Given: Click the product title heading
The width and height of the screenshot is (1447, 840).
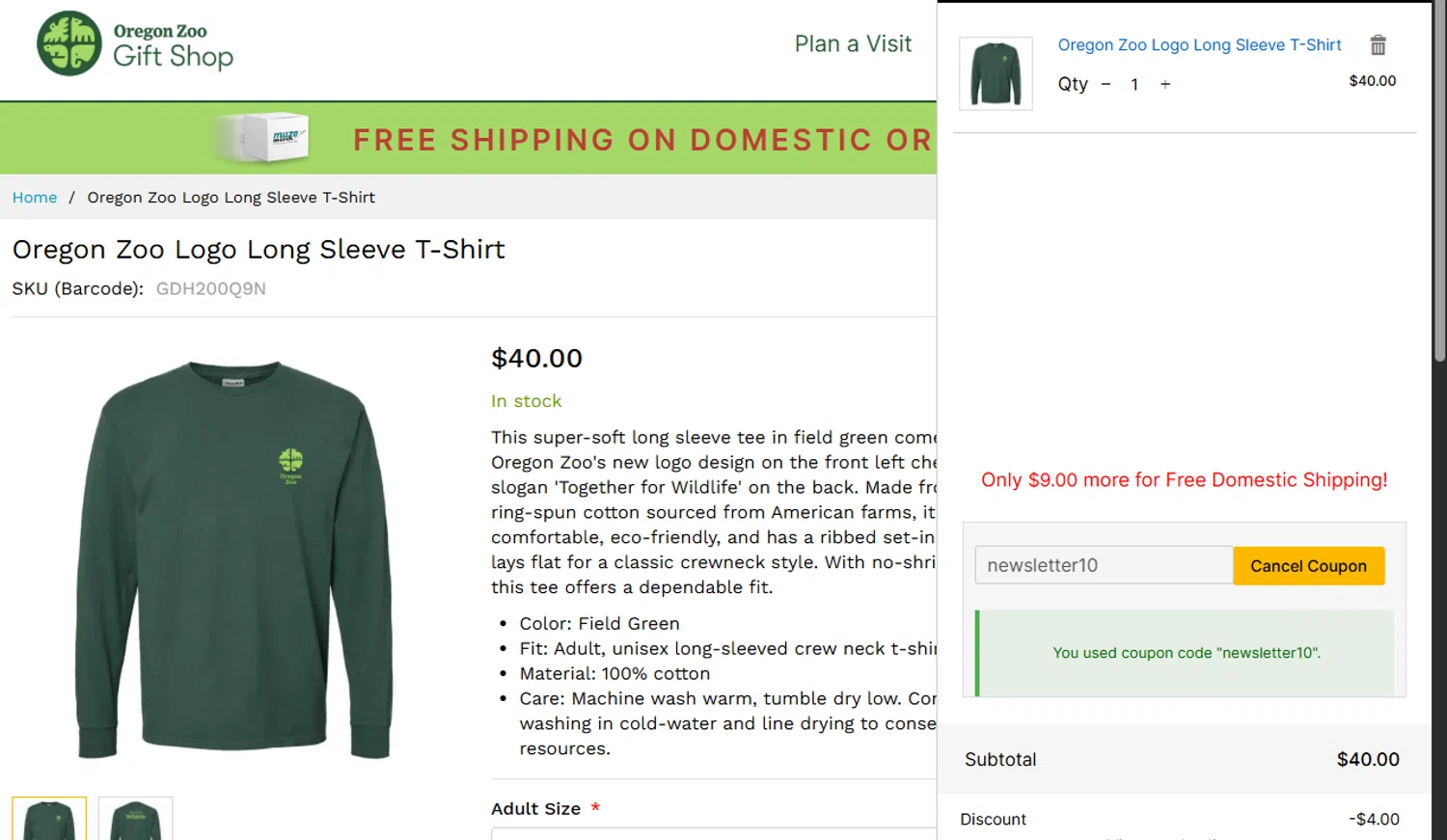Looking at the screenshot, I should [x=259, y=250].
